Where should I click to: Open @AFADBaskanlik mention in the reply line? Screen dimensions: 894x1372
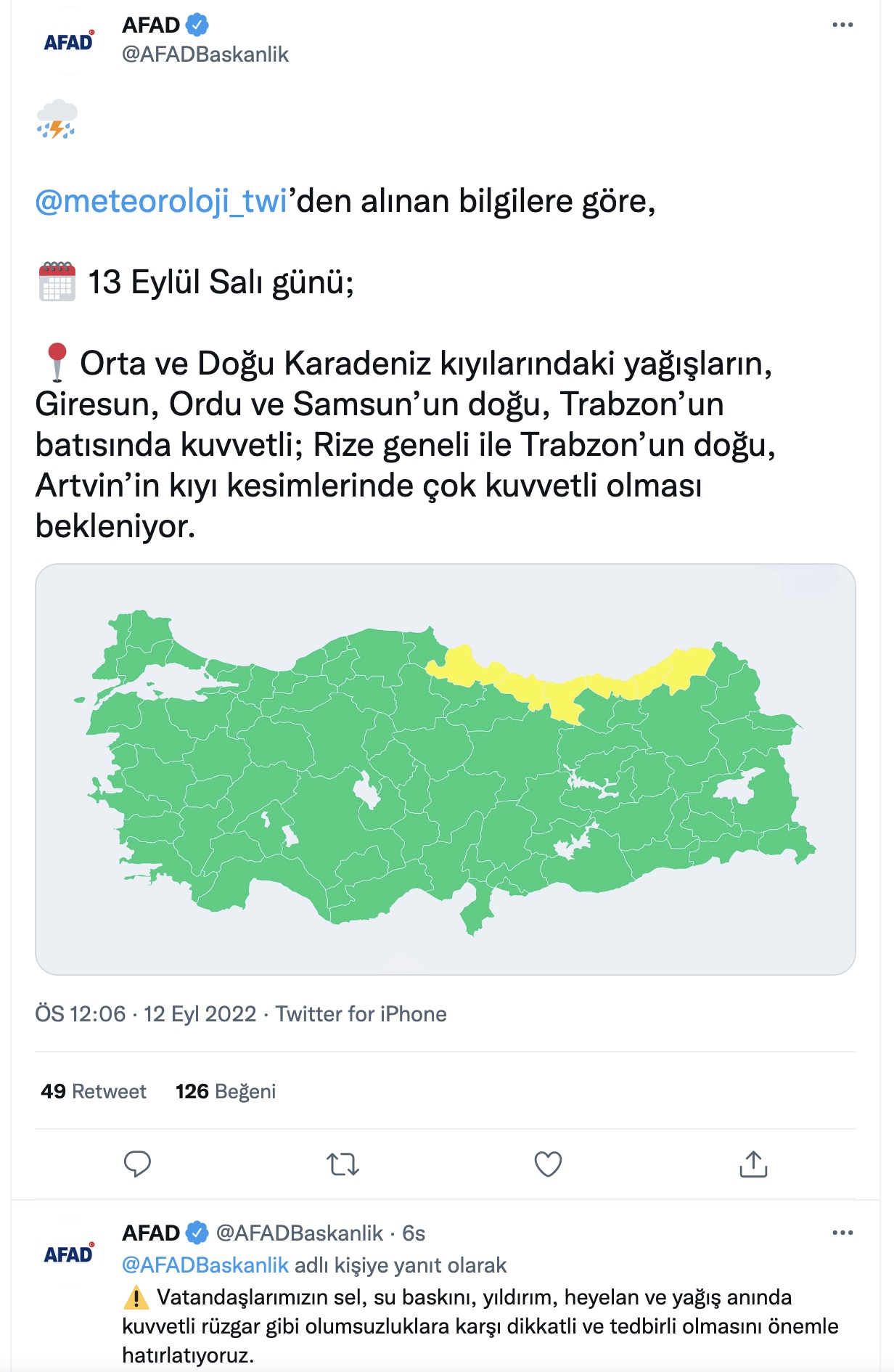(x=205, y=1265)
